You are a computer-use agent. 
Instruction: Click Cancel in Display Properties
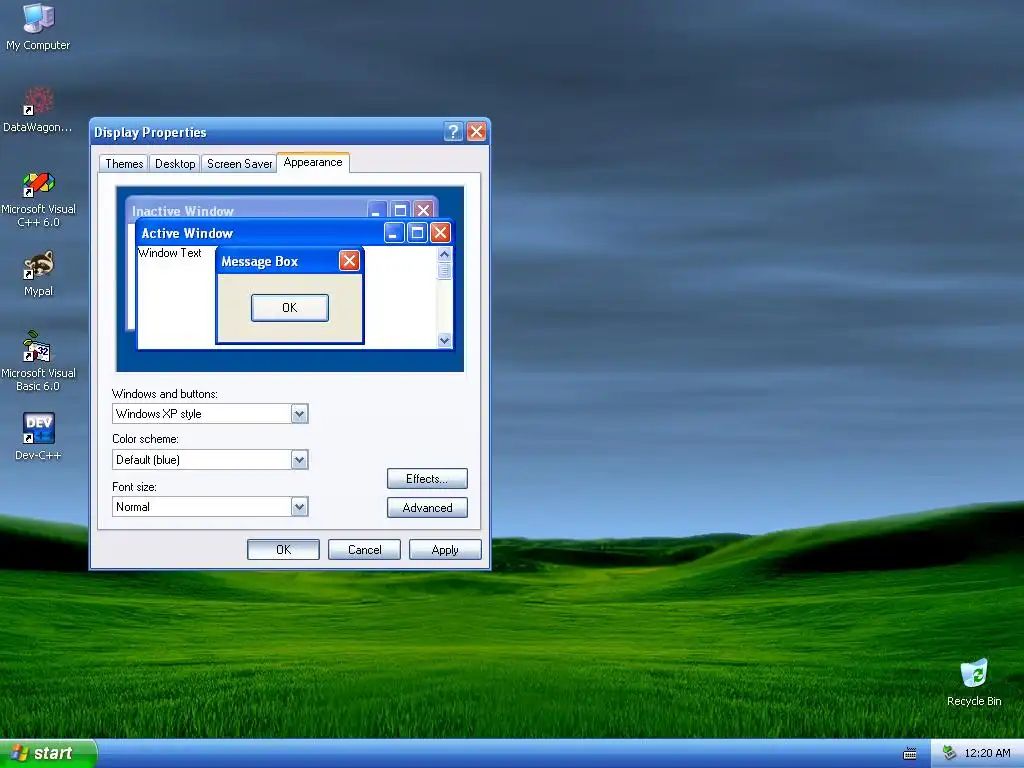click(x=364, y=550)
